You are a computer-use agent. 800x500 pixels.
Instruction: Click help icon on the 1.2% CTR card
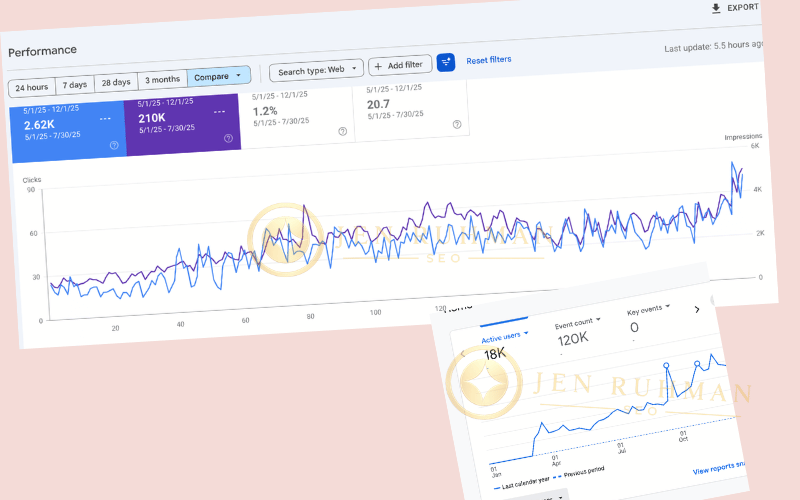coord(343,132)
